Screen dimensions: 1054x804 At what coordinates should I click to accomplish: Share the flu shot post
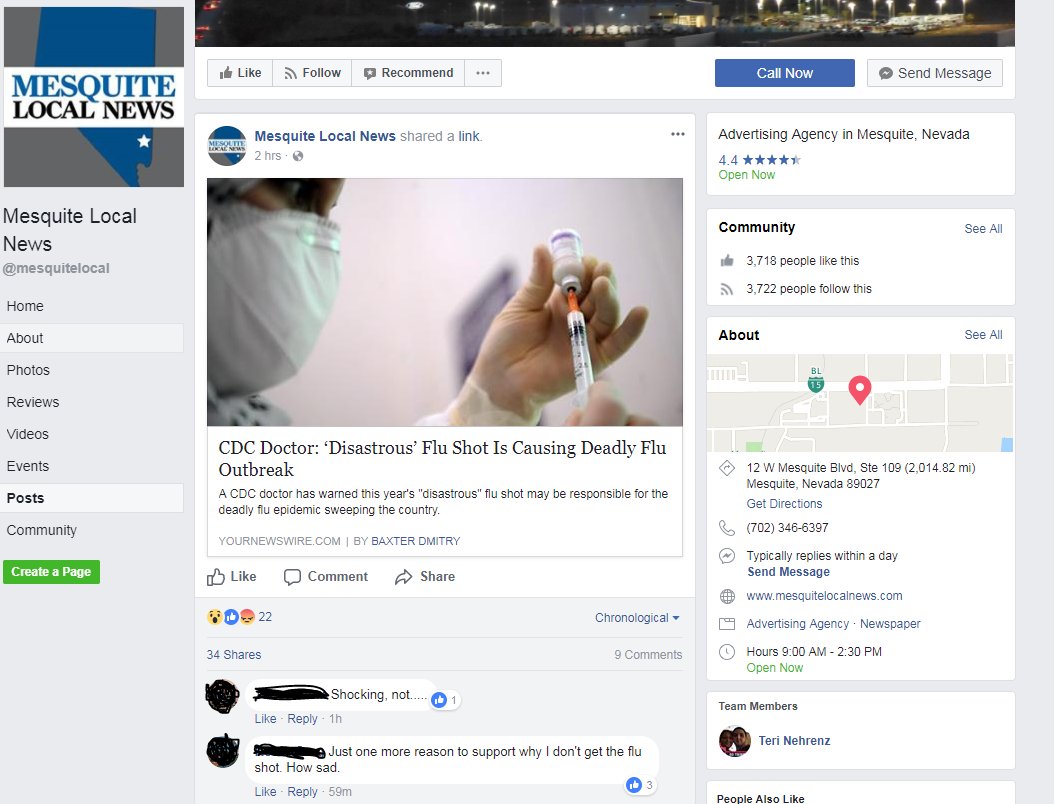[425, 577]
